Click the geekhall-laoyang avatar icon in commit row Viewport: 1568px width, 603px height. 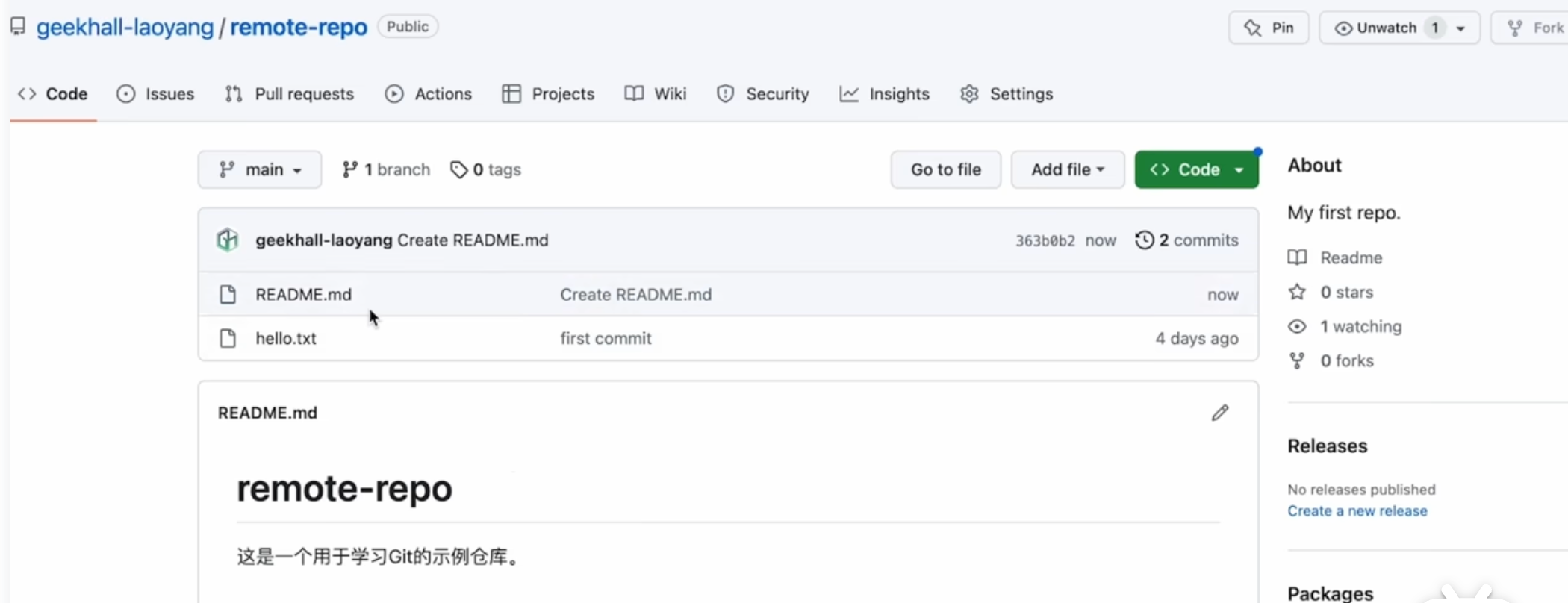[227, 240]
